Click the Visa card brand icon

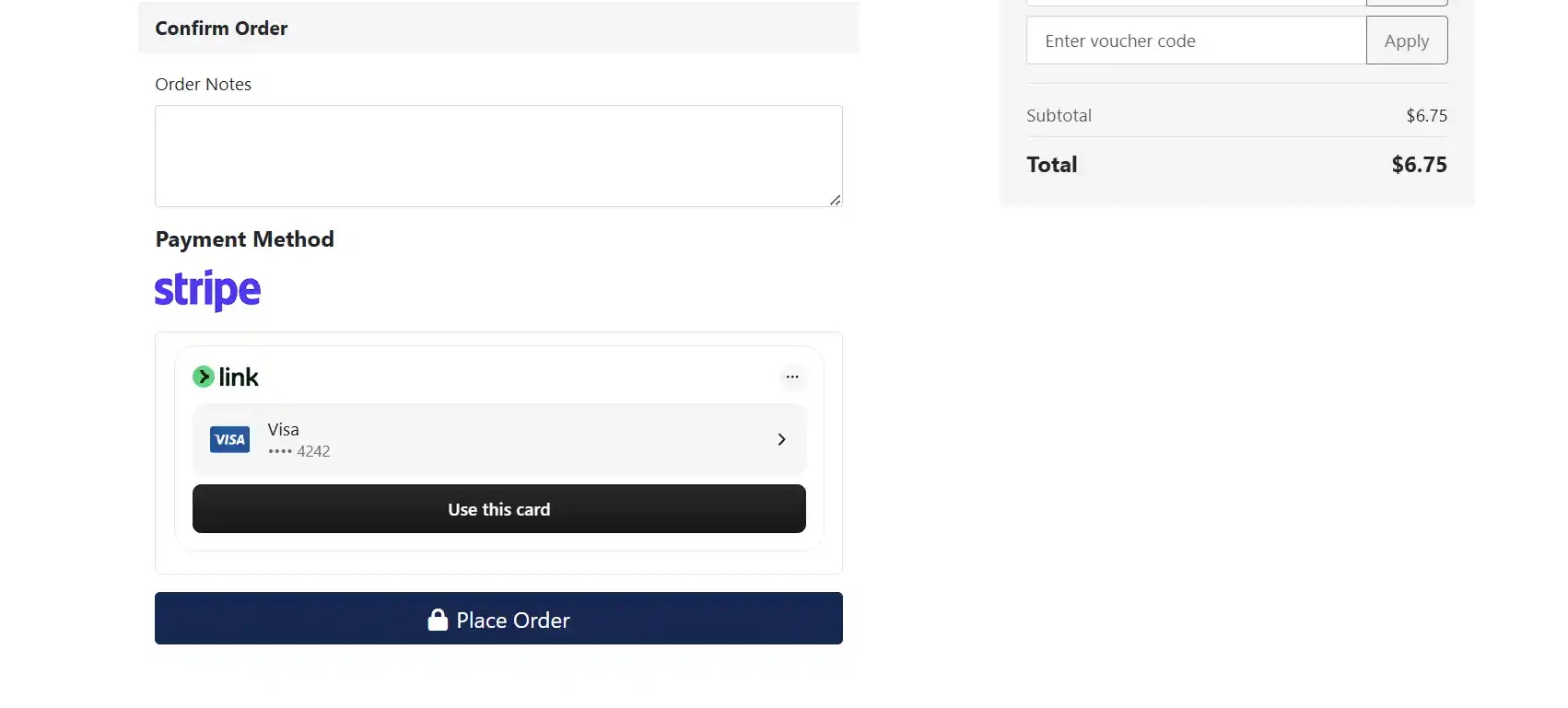[x=229, y=439]
